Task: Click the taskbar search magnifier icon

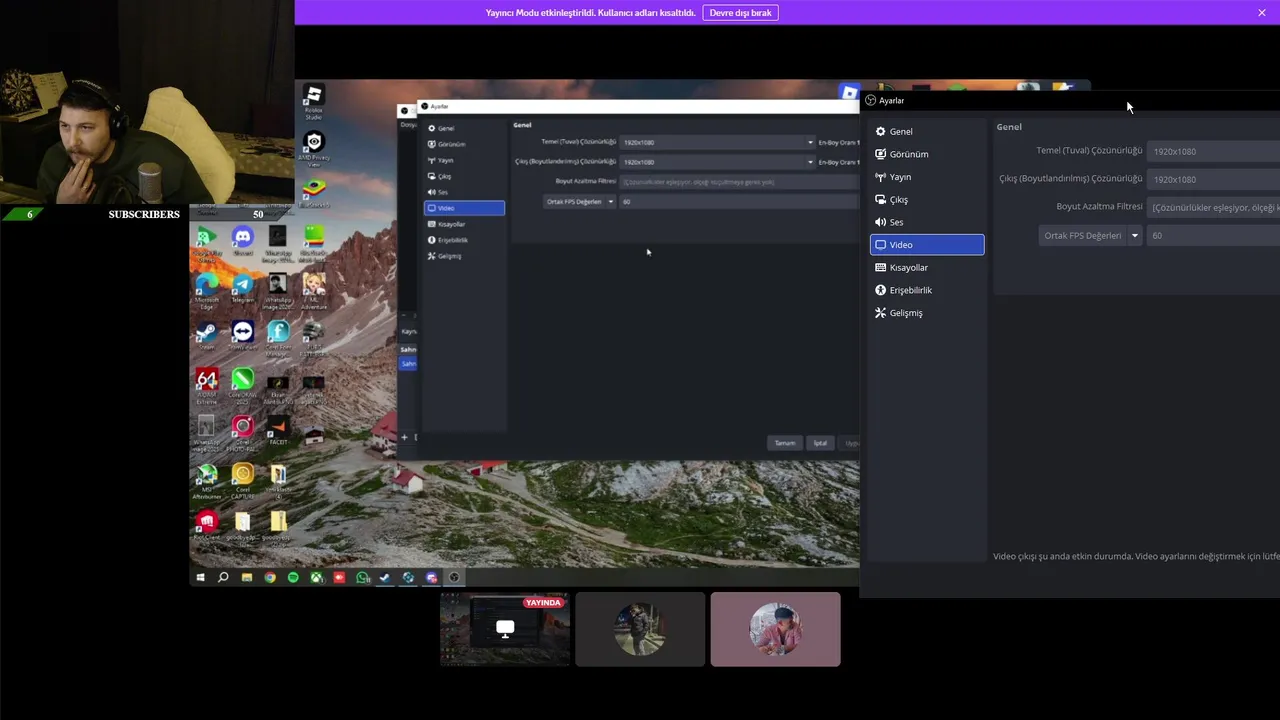Action: (x=223, y=577)
